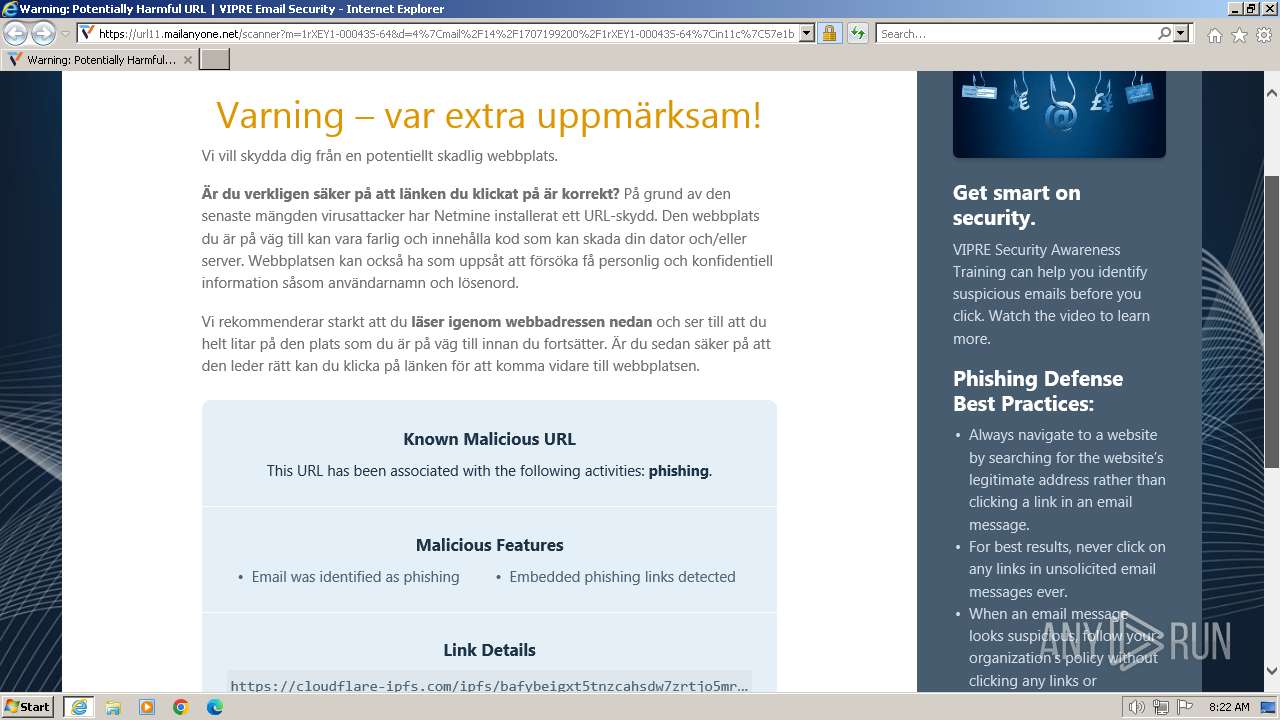
Task: Expand the address bar autocomplete dropdown
Action: (807, 33)
